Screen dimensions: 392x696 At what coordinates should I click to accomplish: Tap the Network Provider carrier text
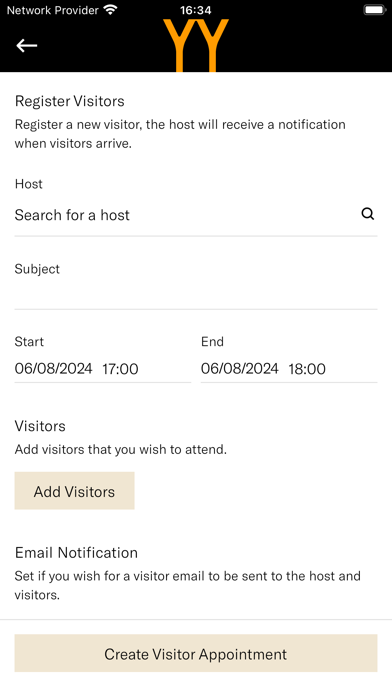(x=52, y=10)
